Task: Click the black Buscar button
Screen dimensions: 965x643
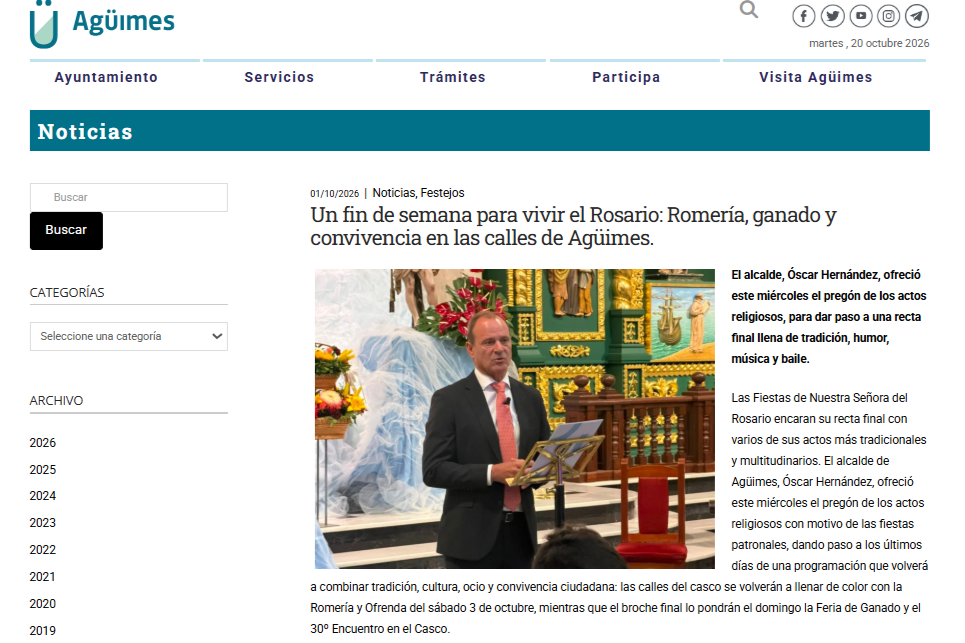Action: point(66,231)
